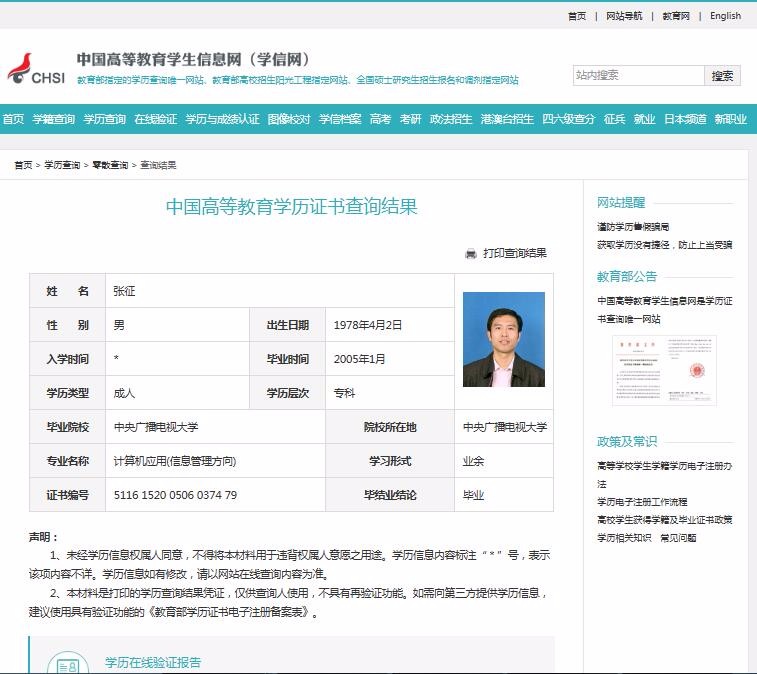Open 谨防学历售假骗局 notice link
Viewport: 757px width, 674px height.
pos(633,227)
